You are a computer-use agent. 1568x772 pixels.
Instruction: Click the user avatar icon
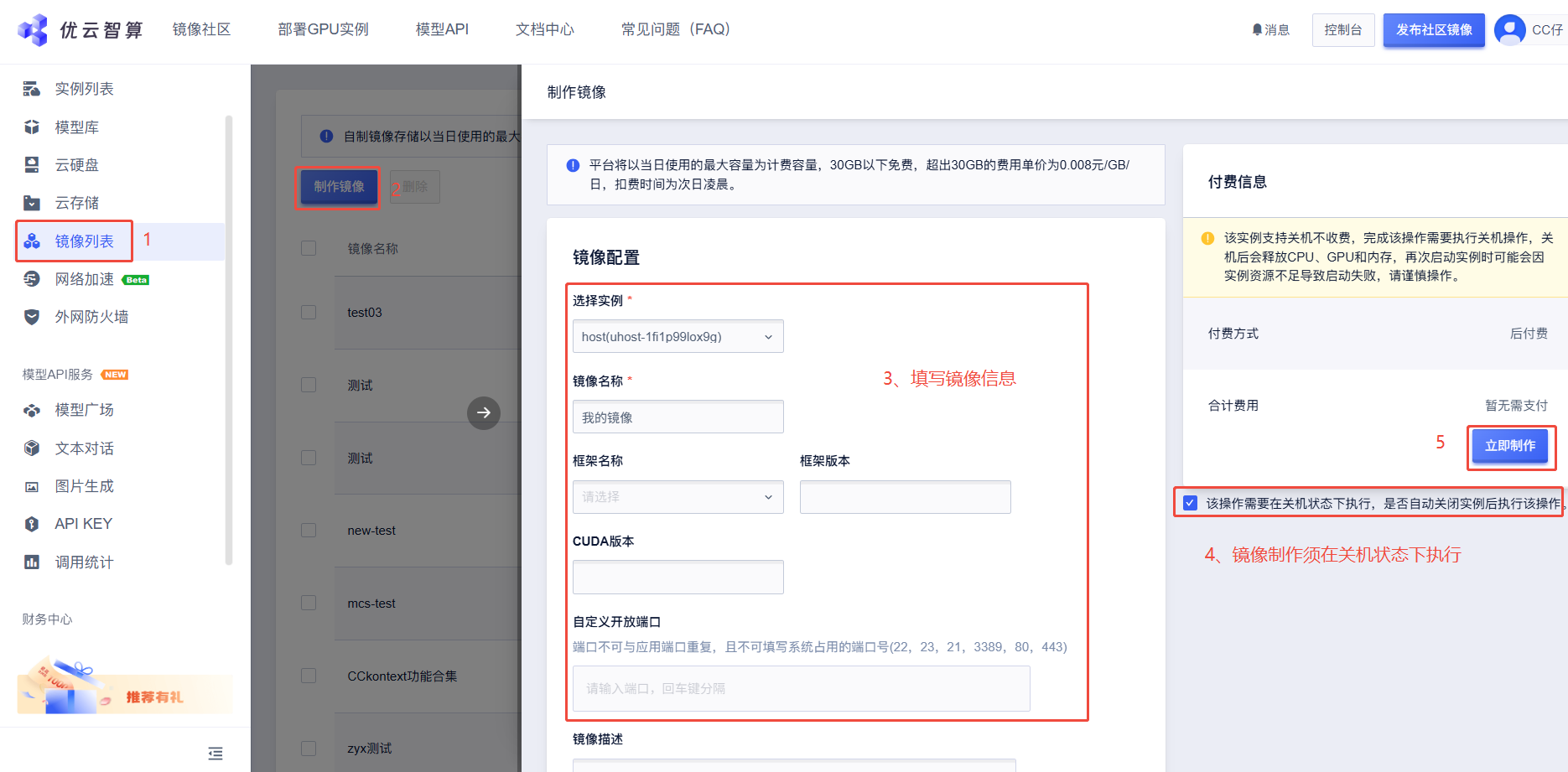point(1509,30)
